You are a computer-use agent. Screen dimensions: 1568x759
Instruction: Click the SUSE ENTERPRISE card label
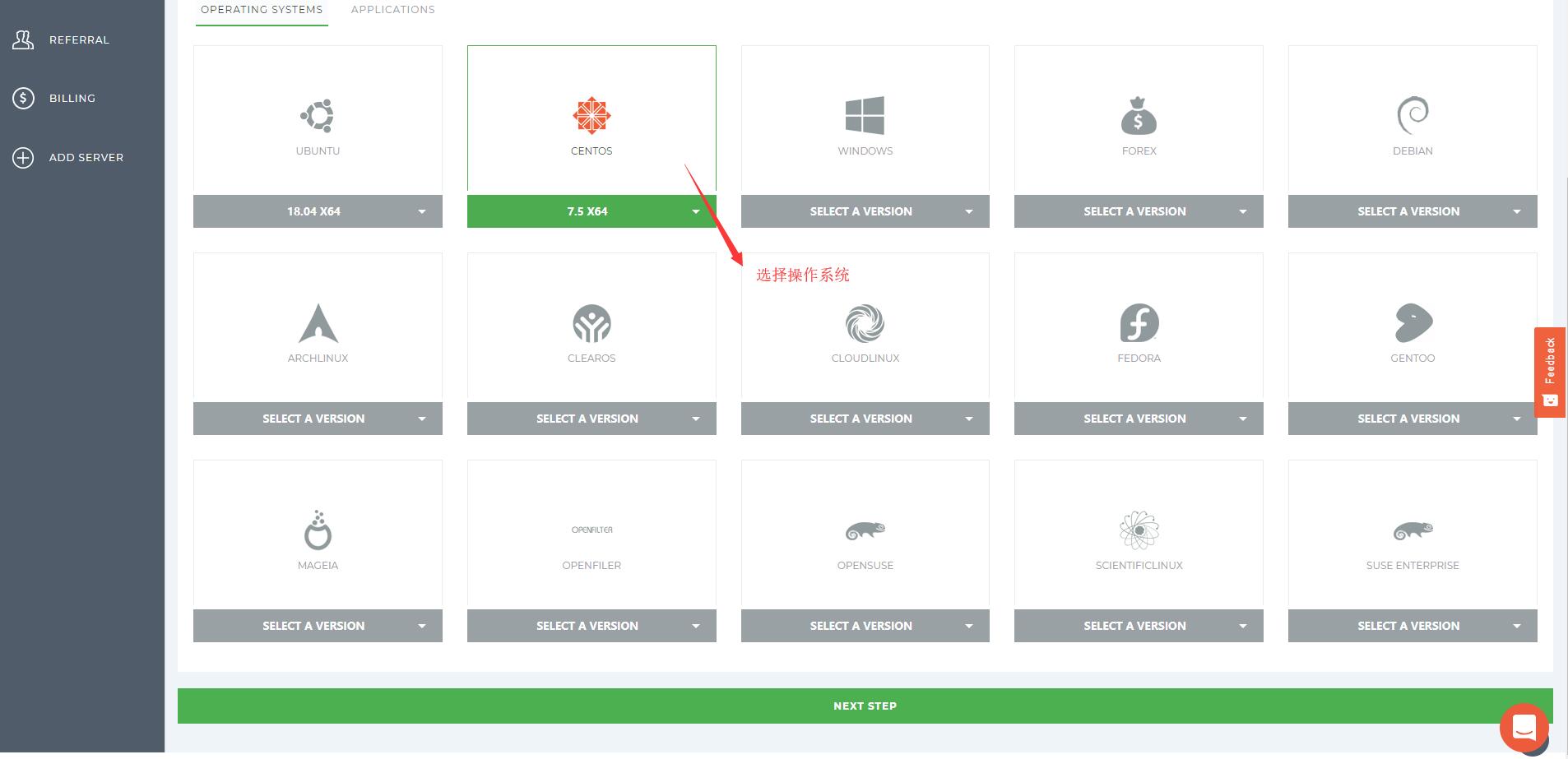(1413, 566)
